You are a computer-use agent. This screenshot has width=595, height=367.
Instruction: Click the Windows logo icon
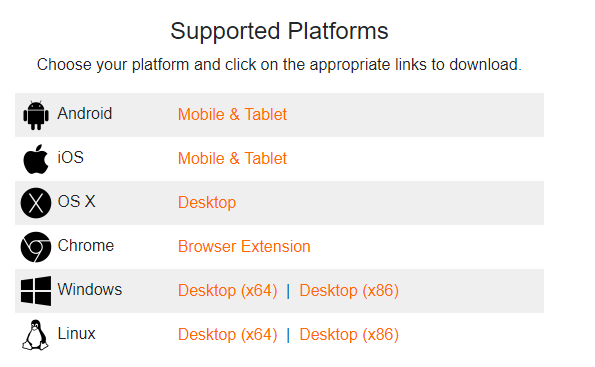pyautogui.click(x=36, y=291)
